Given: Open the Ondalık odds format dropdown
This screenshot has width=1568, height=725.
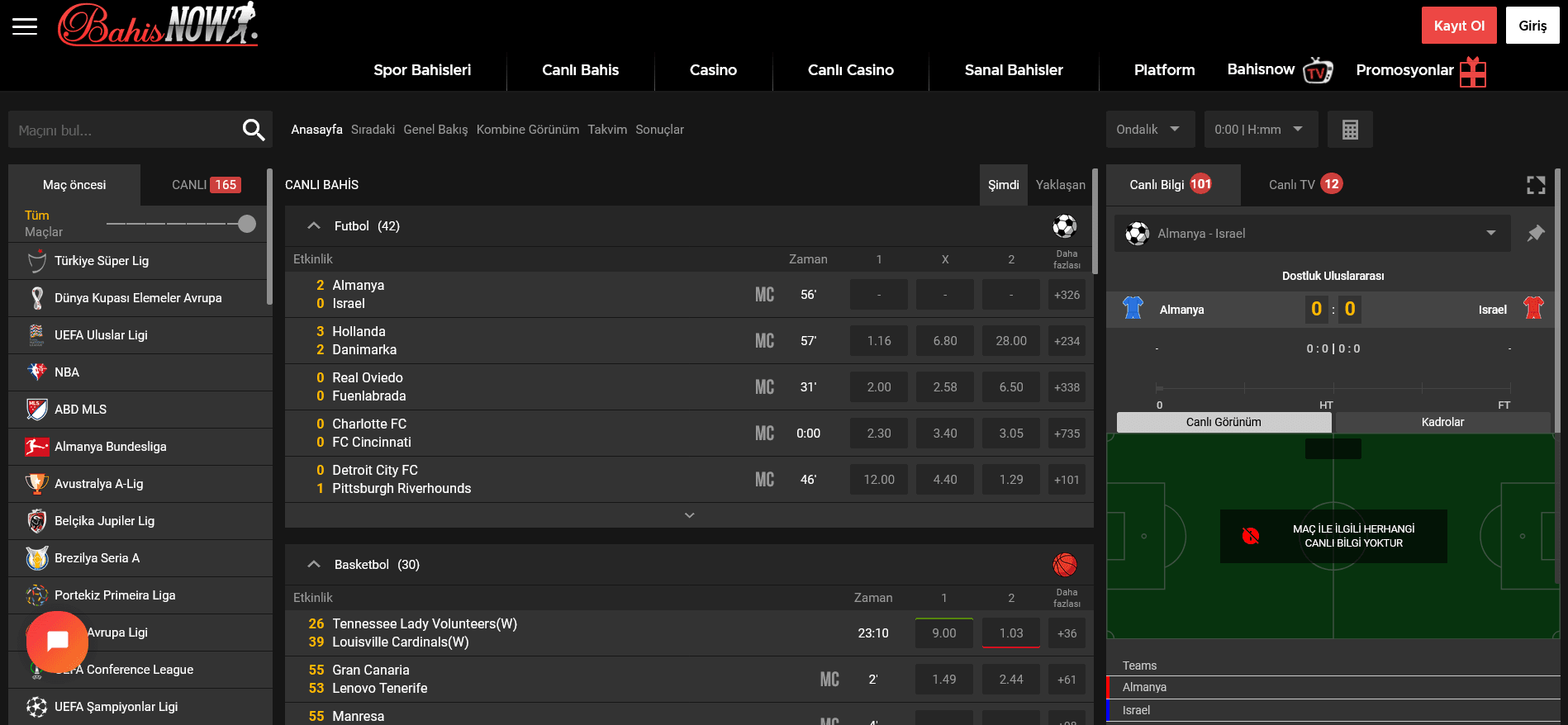Looking at the screenshot, I should pos(1150,130).
